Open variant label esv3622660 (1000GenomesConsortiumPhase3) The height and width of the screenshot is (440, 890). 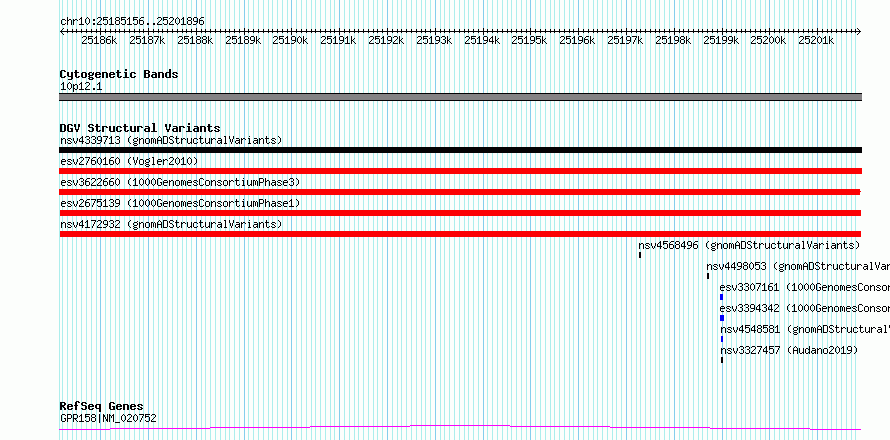180,182
